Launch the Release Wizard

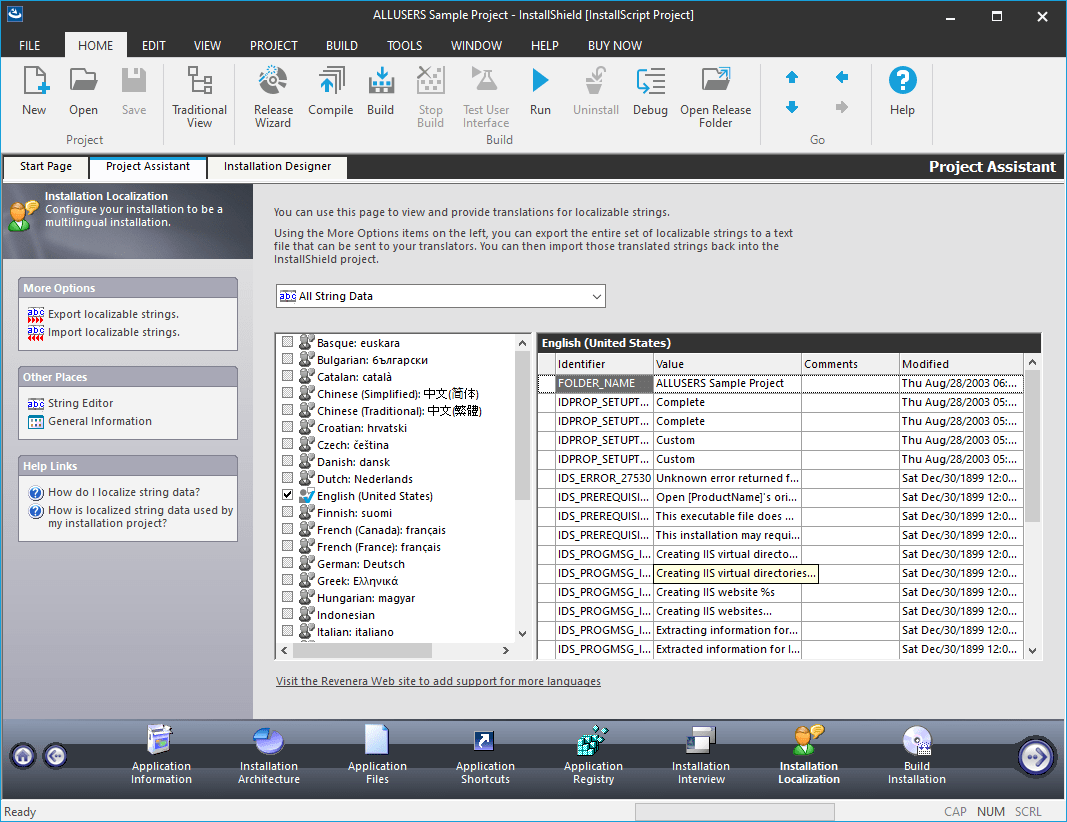[x=272, y=95]
